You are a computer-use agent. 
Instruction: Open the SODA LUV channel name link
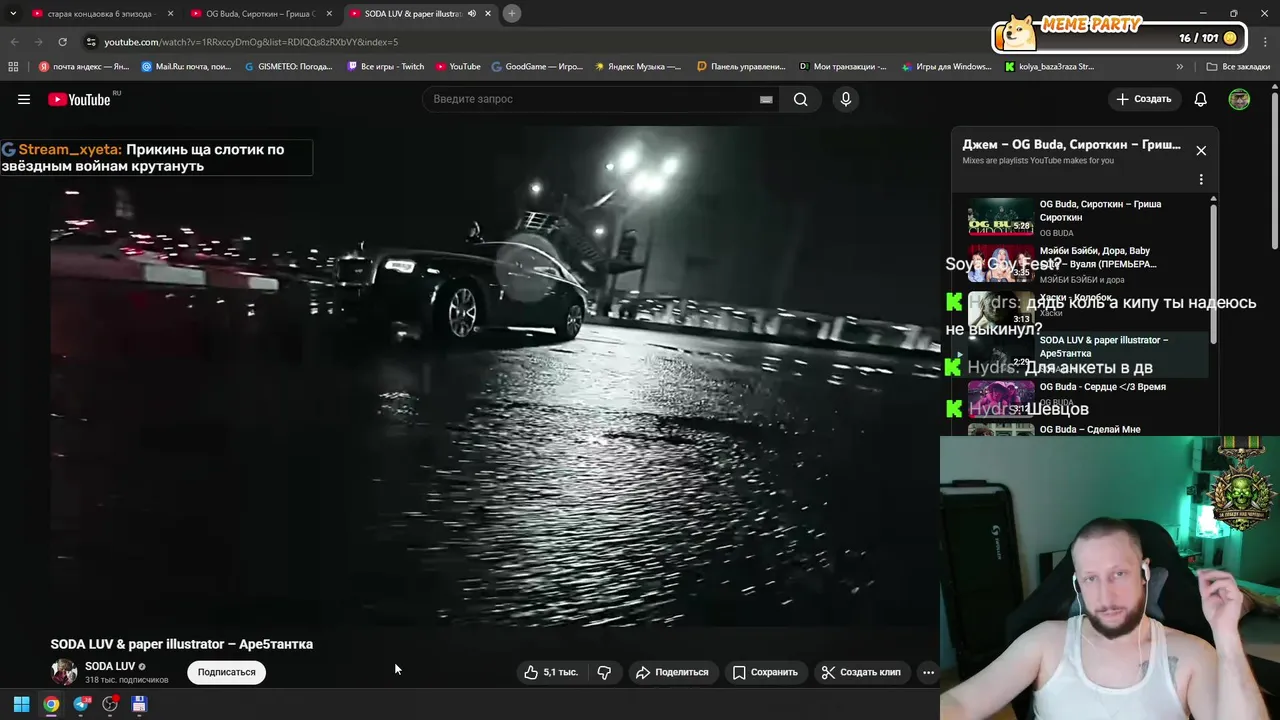[x=110, y=666]
